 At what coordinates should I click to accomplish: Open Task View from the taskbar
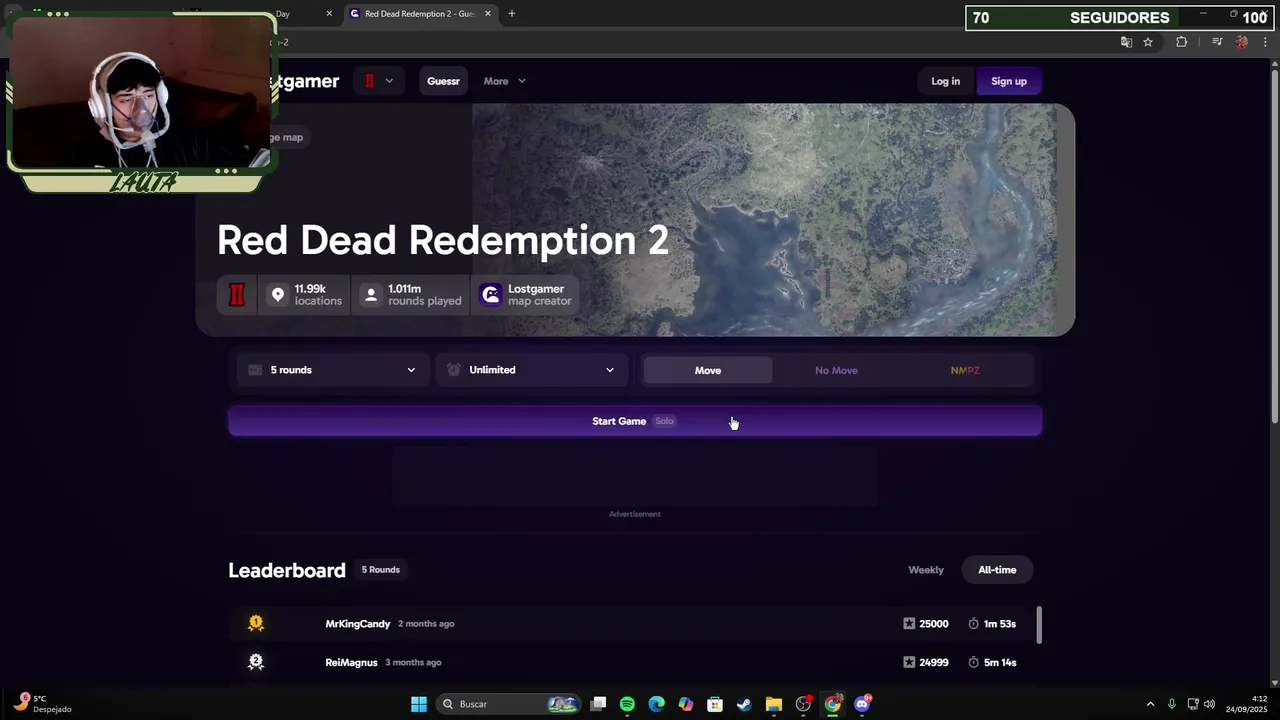(x=598, y=704)
